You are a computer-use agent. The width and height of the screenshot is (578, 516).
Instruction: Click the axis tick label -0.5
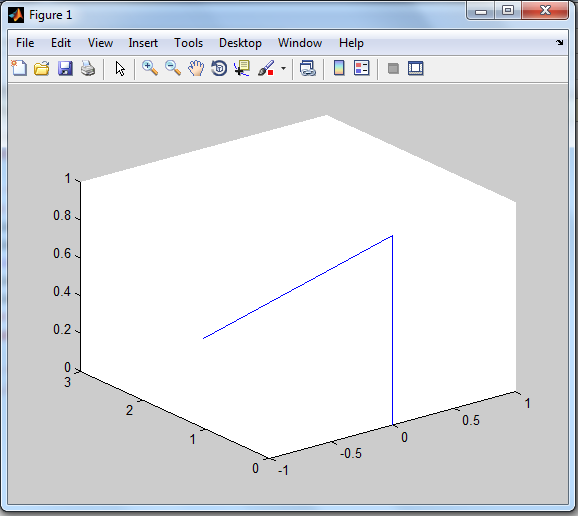(351, 453)
